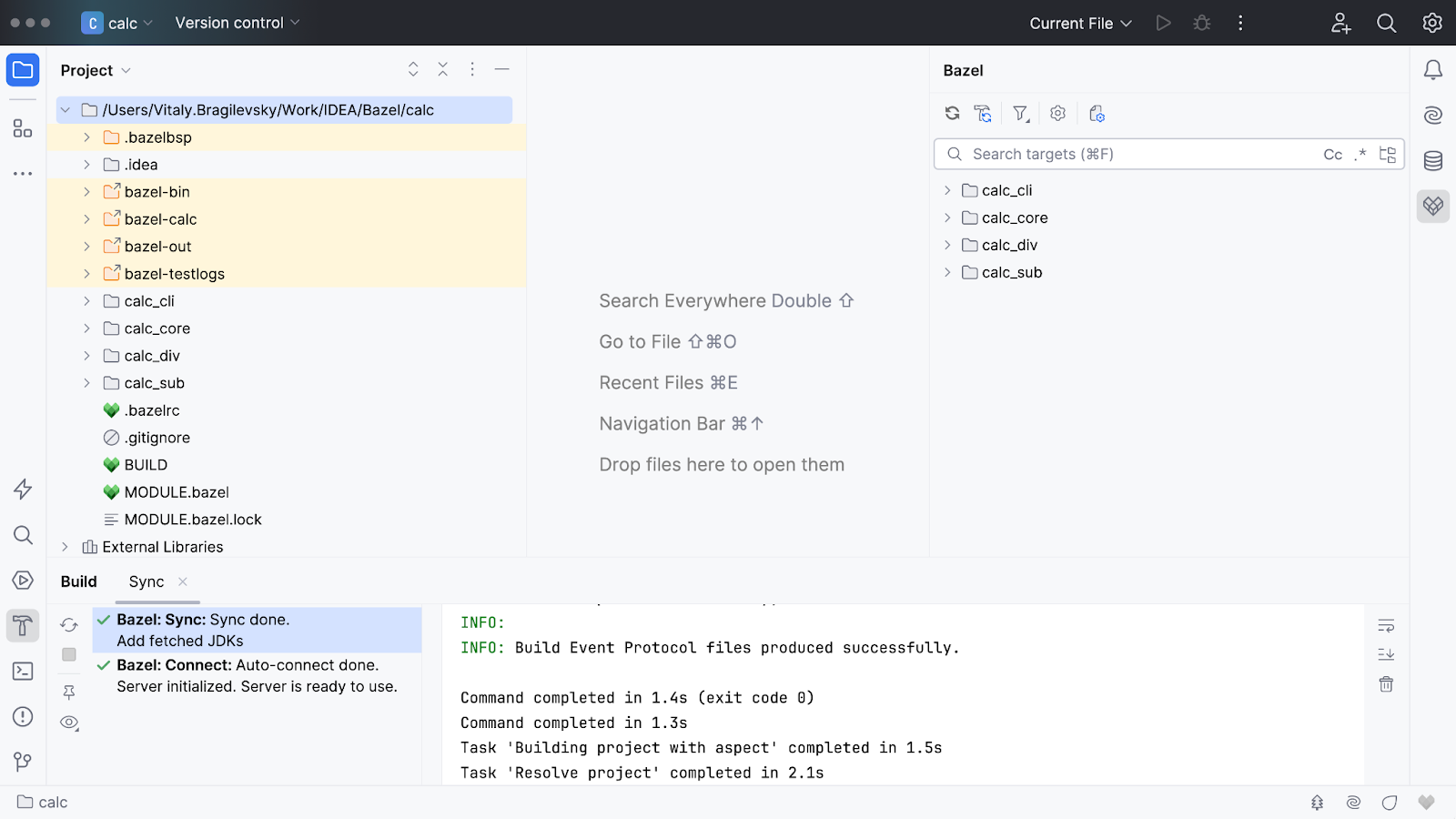Clear the build output with trash icon

1386,684
